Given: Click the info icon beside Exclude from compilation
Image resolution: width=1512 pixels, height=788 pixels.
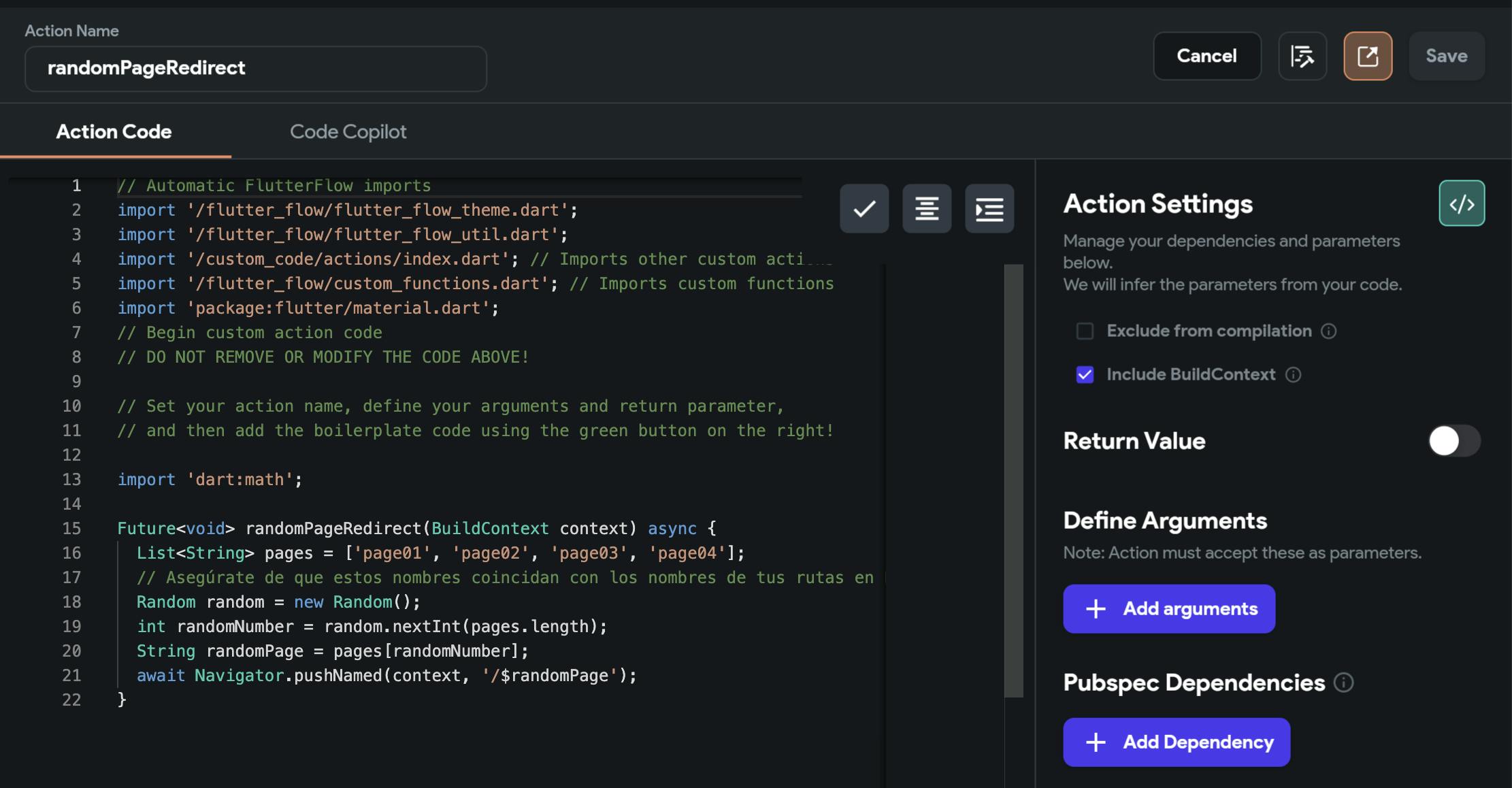Looking at the screenshot, I should point(1328,331).
